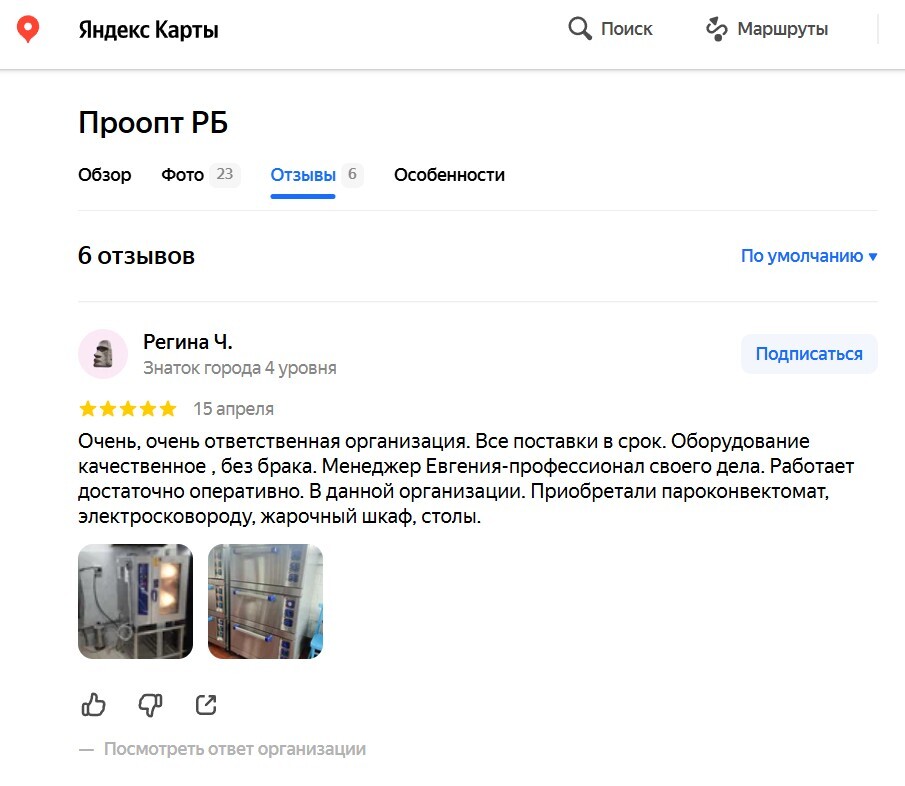The width and height of the screenshot is (905, 786).
Task: Dislike the review with thumbs down
Action: coord(150,705)
